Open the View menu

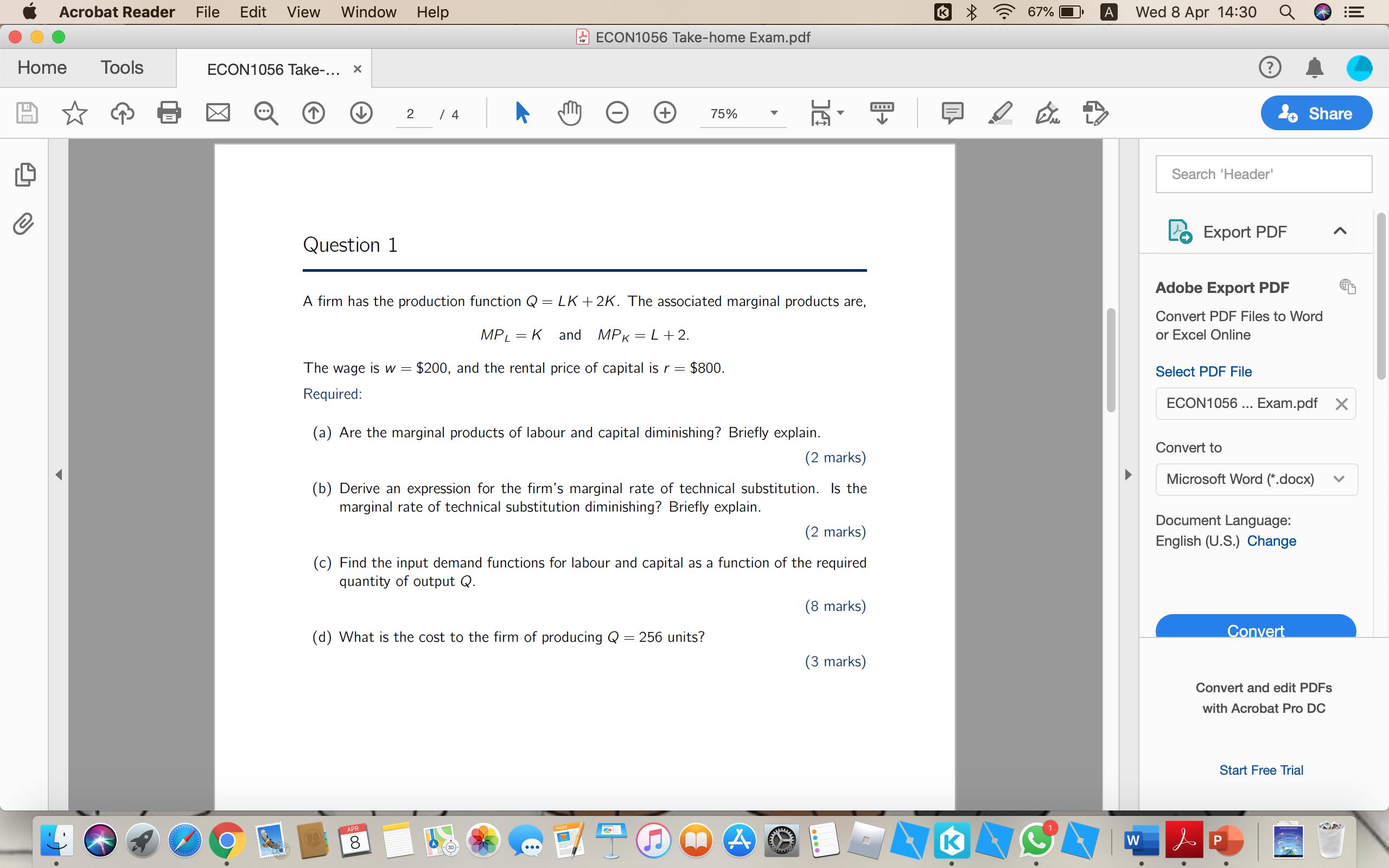pyautogui.click(x=302, y=11)
